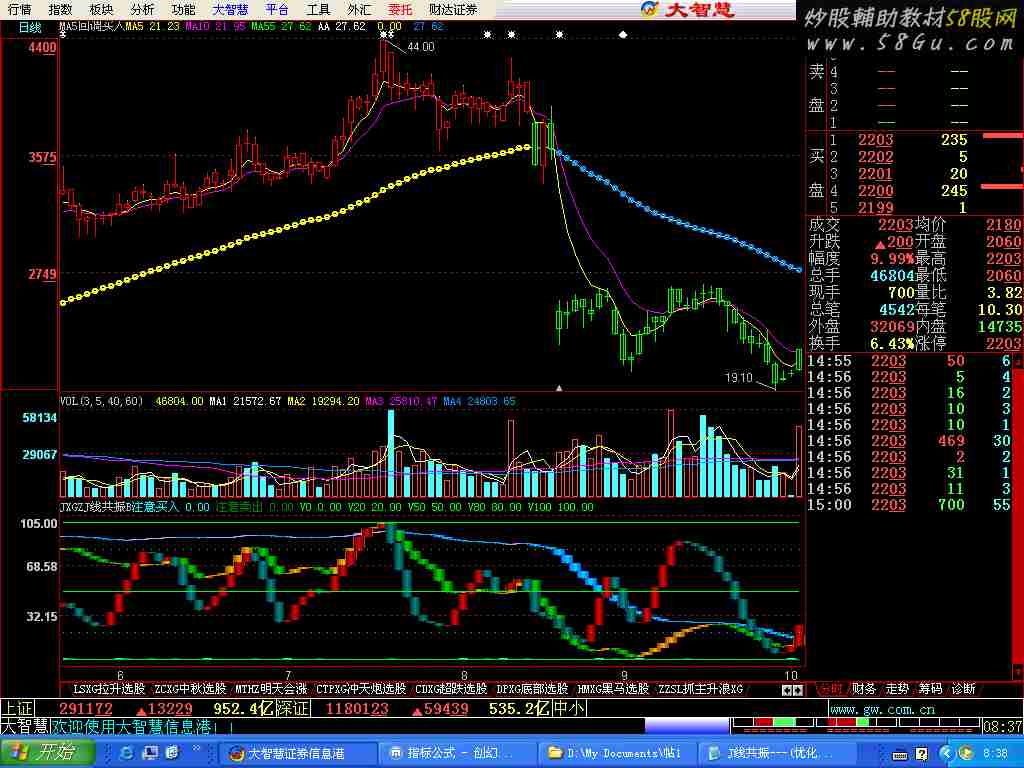1024x768 pixels.
Task: Click the indicator tabs scroll arrows
Action: tap(792, 690)
